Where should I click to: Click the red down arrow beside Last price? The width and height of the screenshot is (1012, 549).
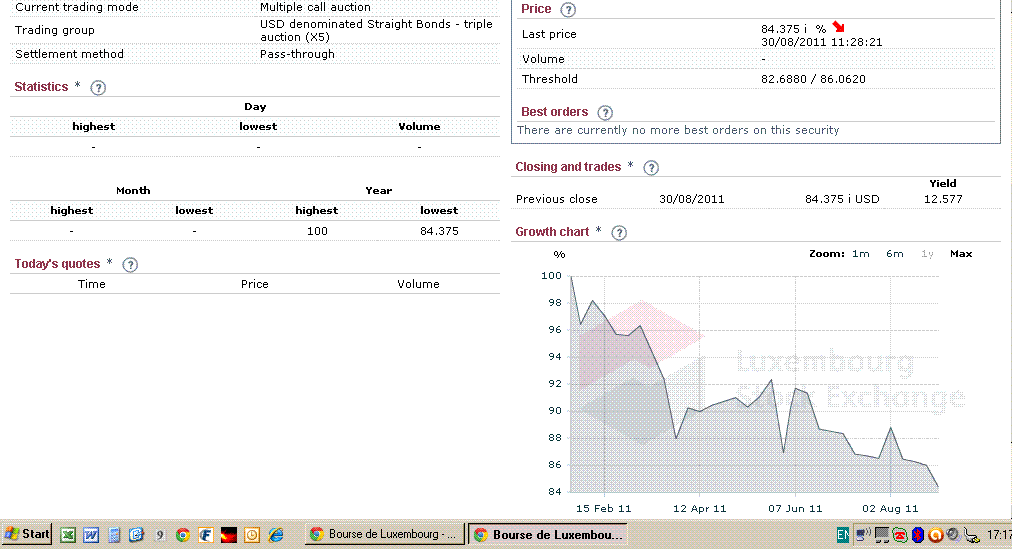838,28
